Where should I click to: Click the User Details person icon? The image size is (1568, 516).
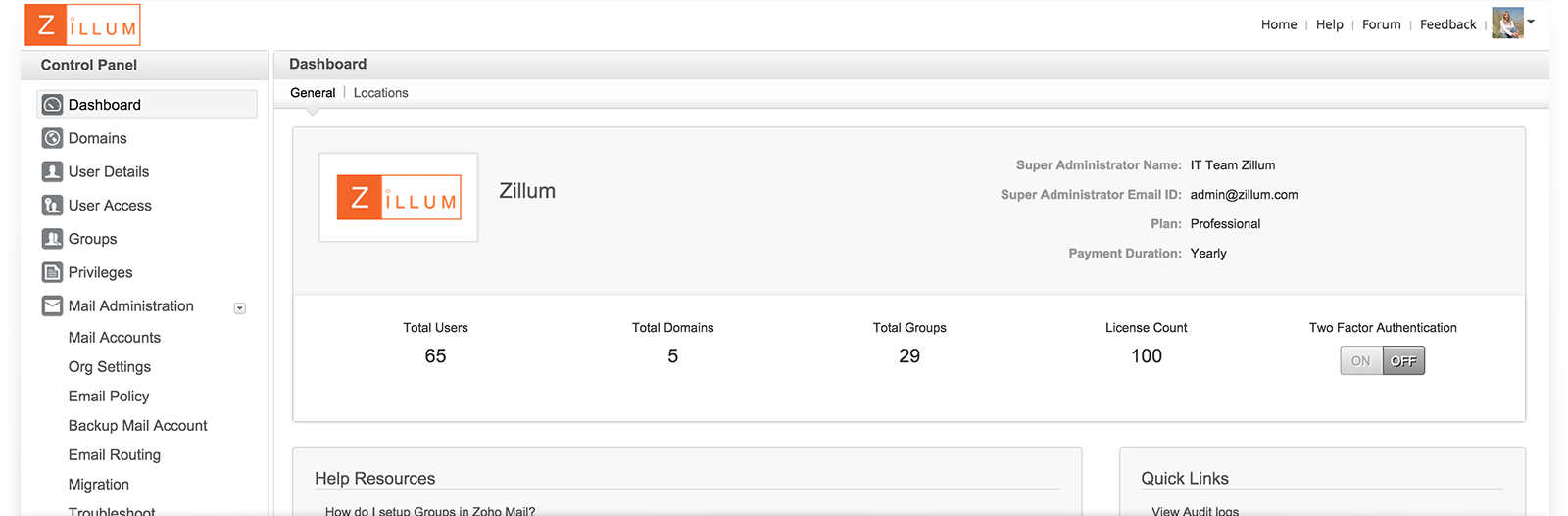click(53, 171)
